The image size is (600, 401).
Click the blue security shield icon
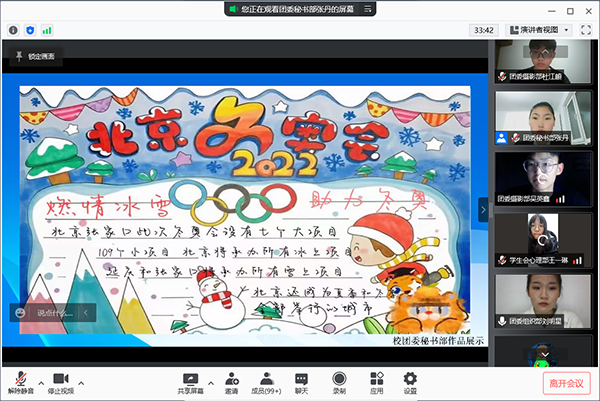pyautogui.click(x=30, y=30)
